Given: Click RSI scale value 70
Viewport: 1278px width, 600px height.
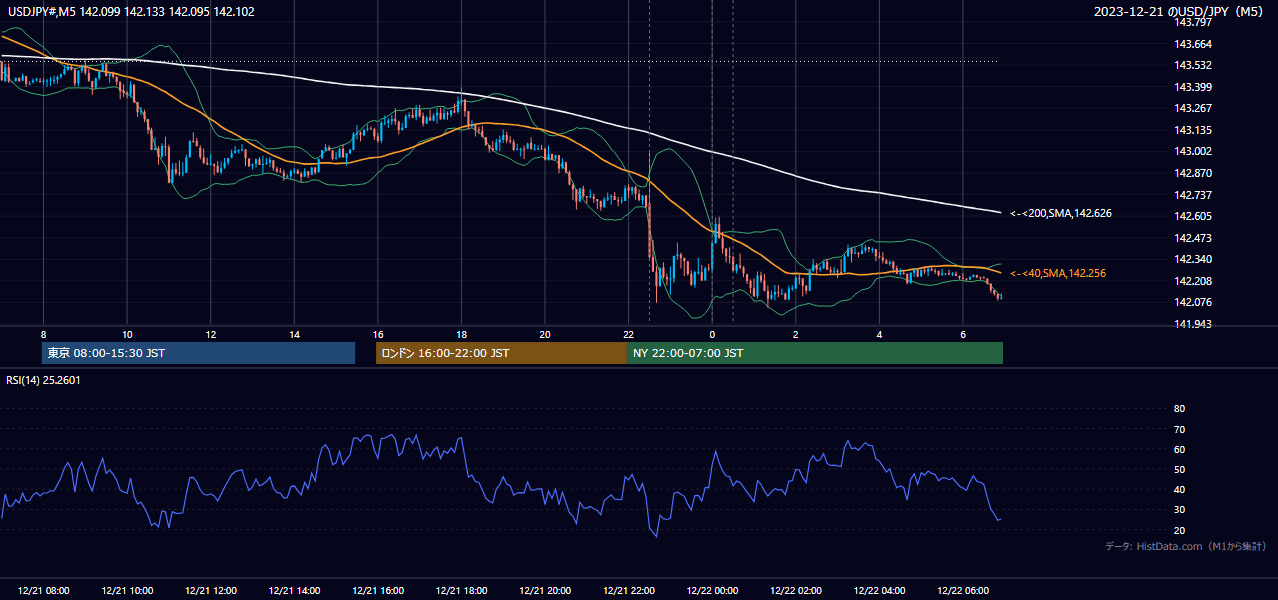Looking at the screenshot, I should click(1179, 429).
